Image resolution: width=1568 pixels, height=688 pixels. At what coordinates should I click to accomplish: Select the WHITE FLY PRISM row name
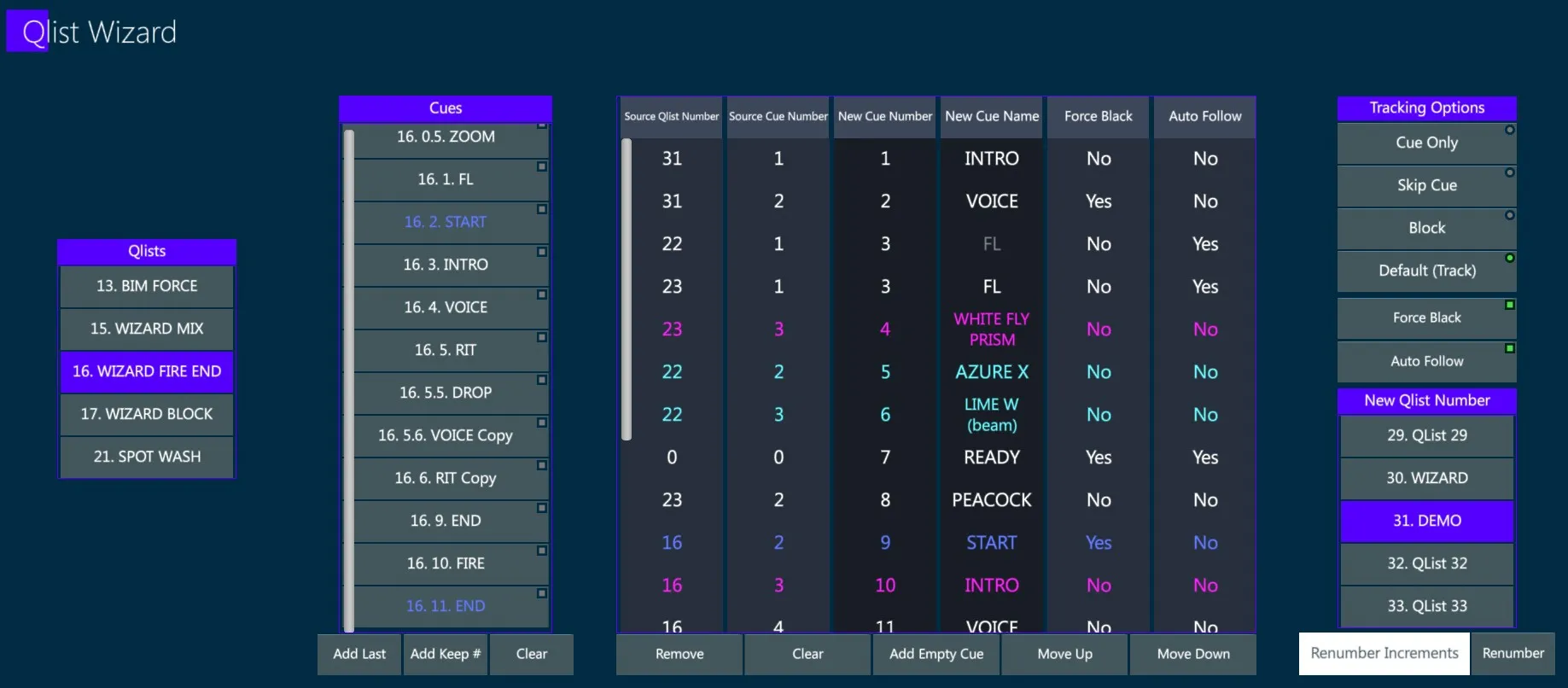point(992,329)
